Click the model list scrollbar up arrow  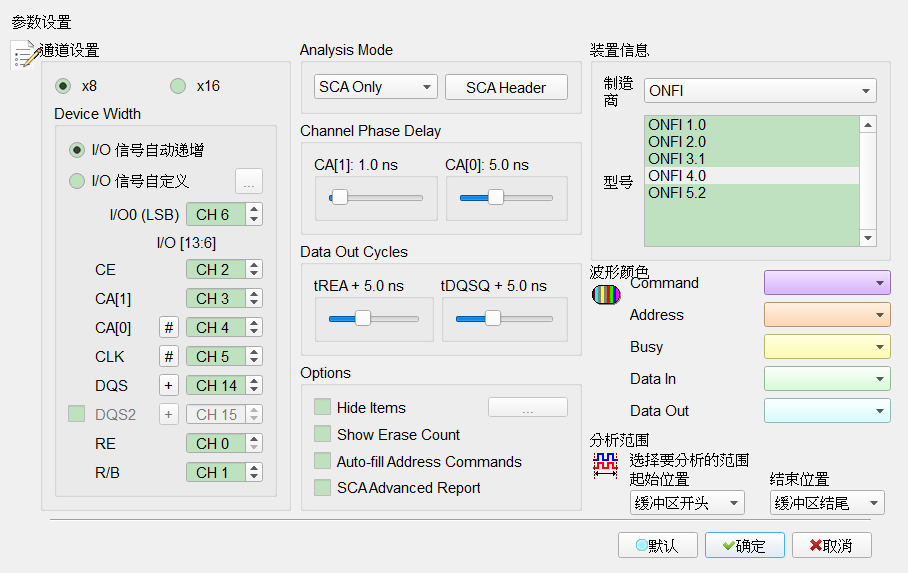pyautogui.click(x=867, y=125)
